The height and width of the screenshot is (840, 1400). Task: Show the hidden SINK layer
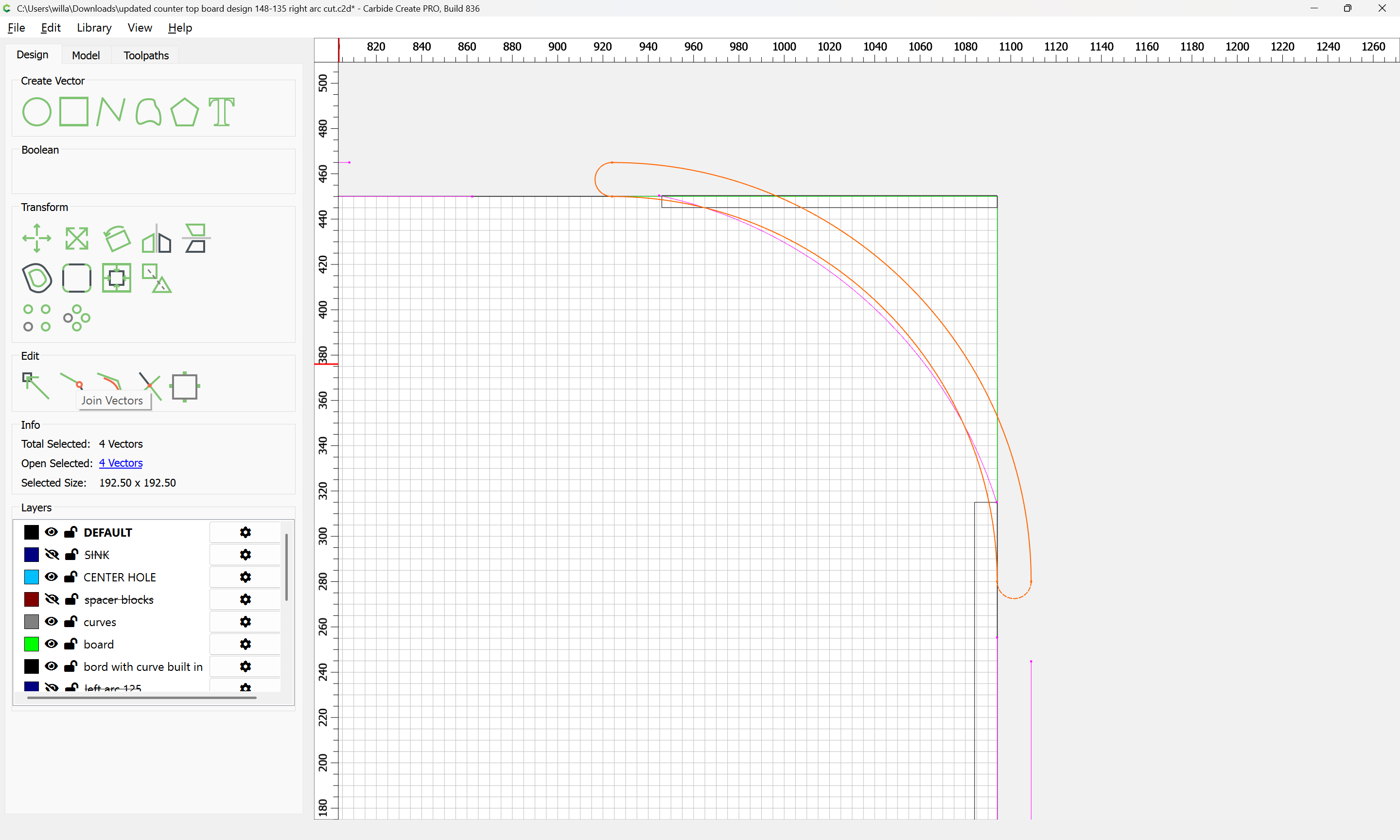[x=52, y=555]
